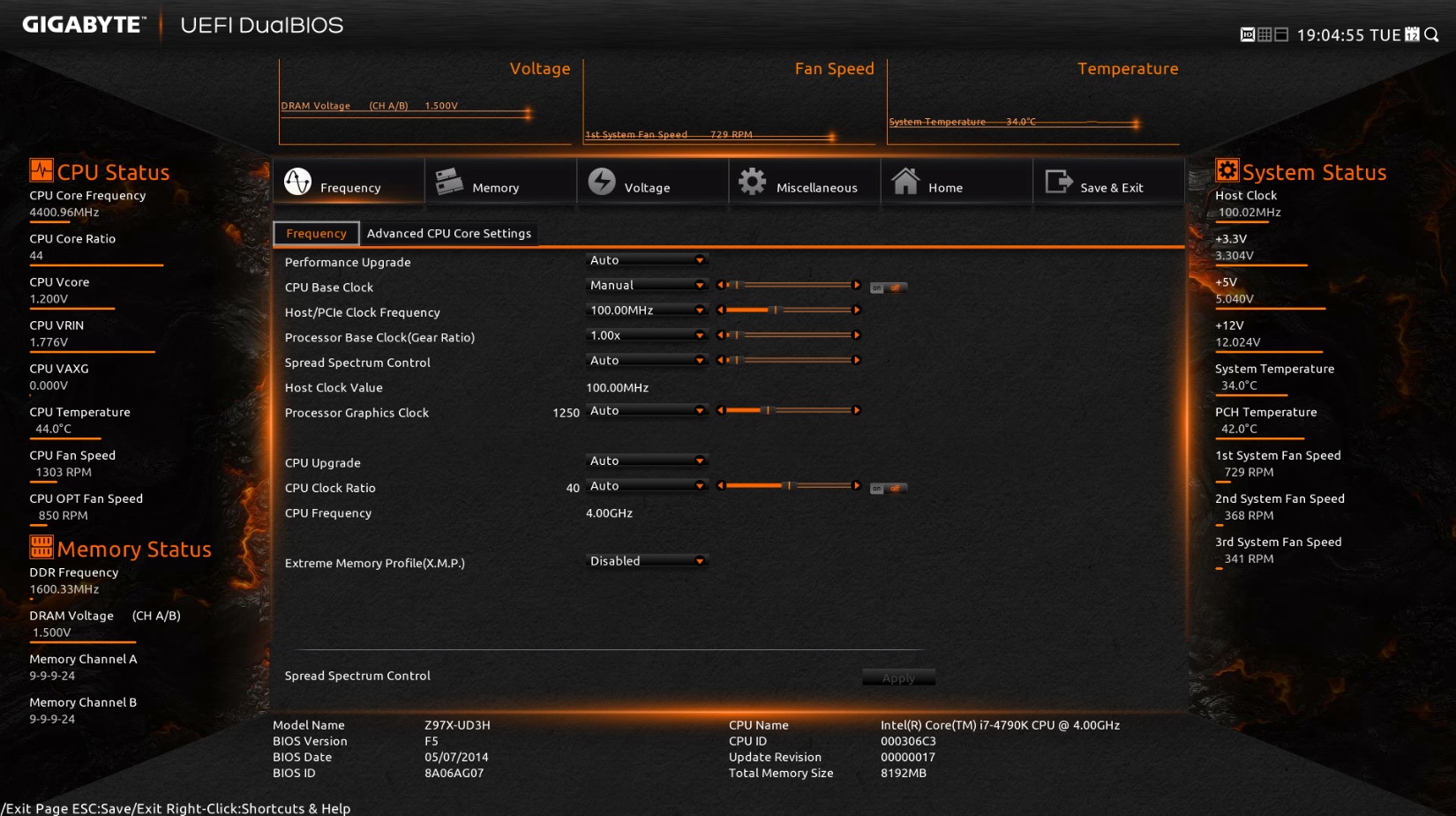This screenshot has width=1456, height=816.
Task: Select the split window layout icon
Action: click(1281, 34)
